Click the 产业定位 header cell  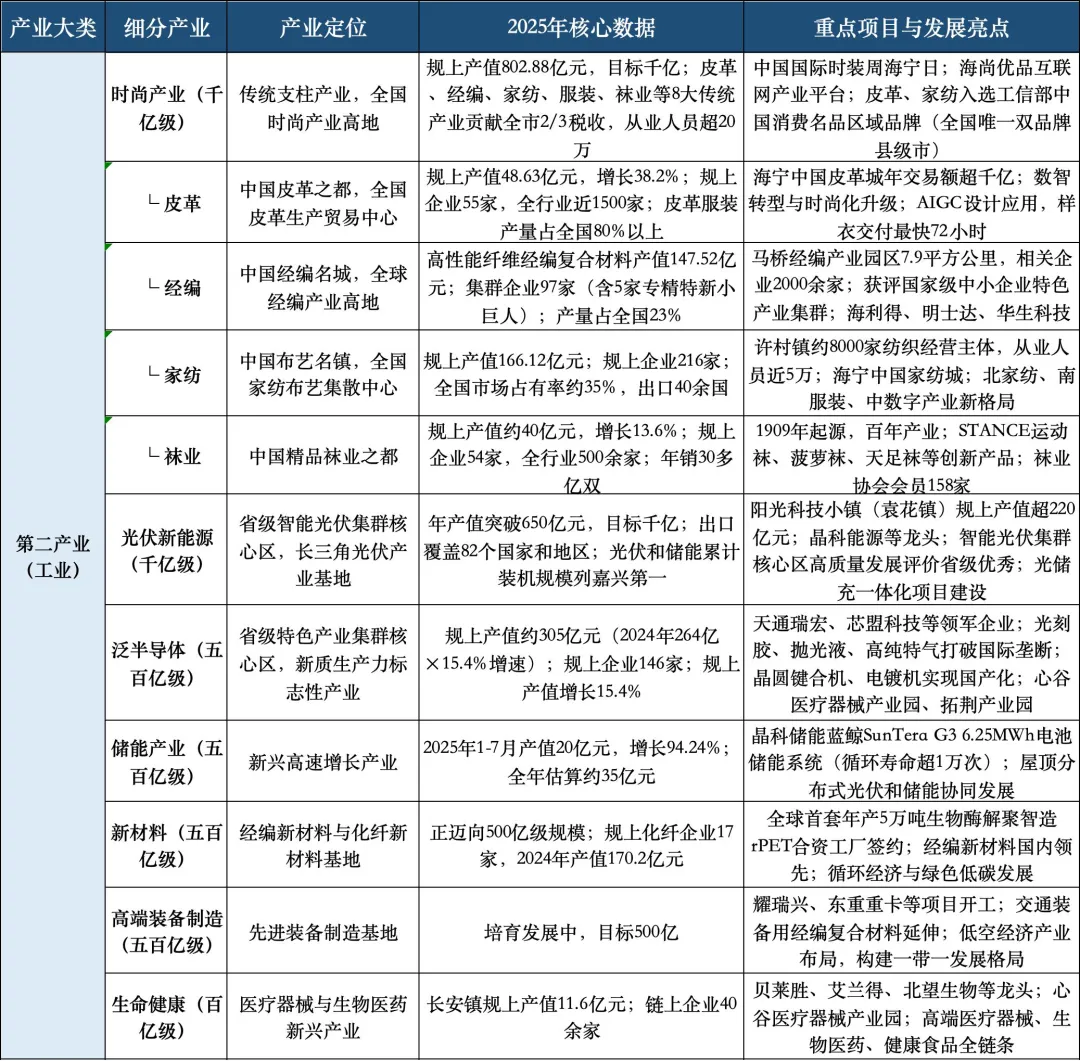(x=323, y=27)
